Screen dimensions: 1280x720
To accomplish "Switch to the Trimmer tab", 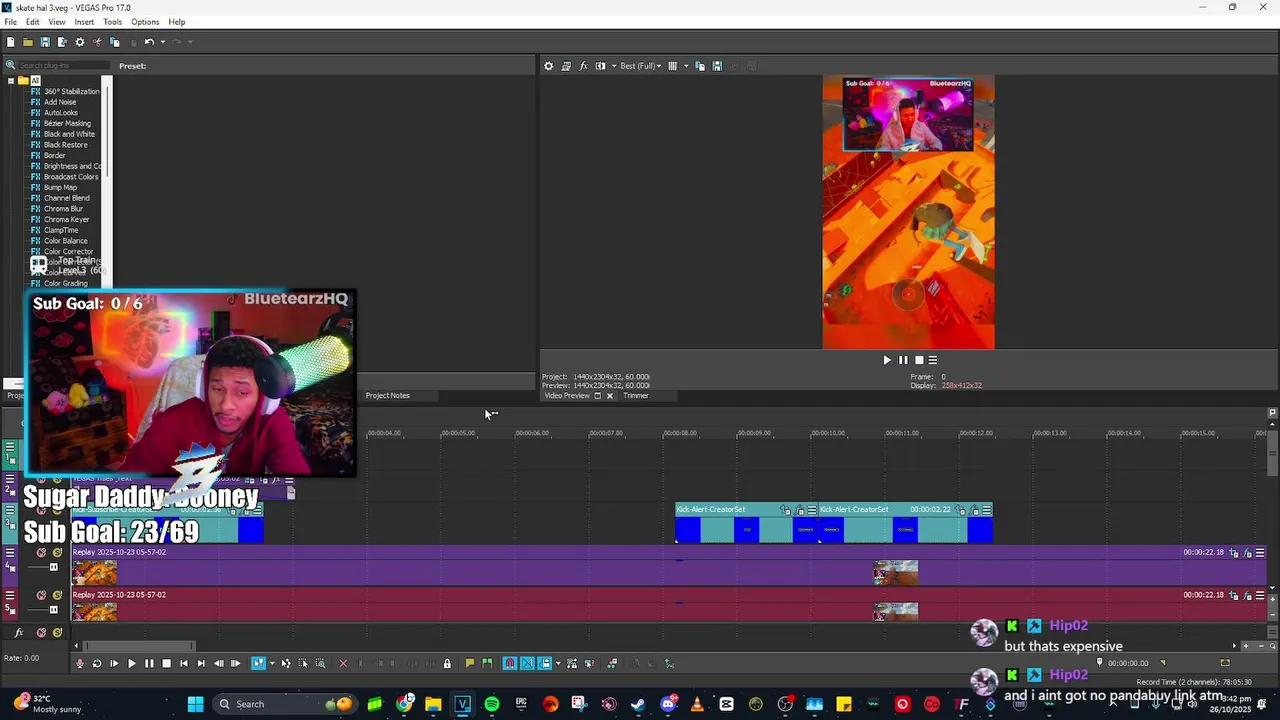I will (636, 395).
